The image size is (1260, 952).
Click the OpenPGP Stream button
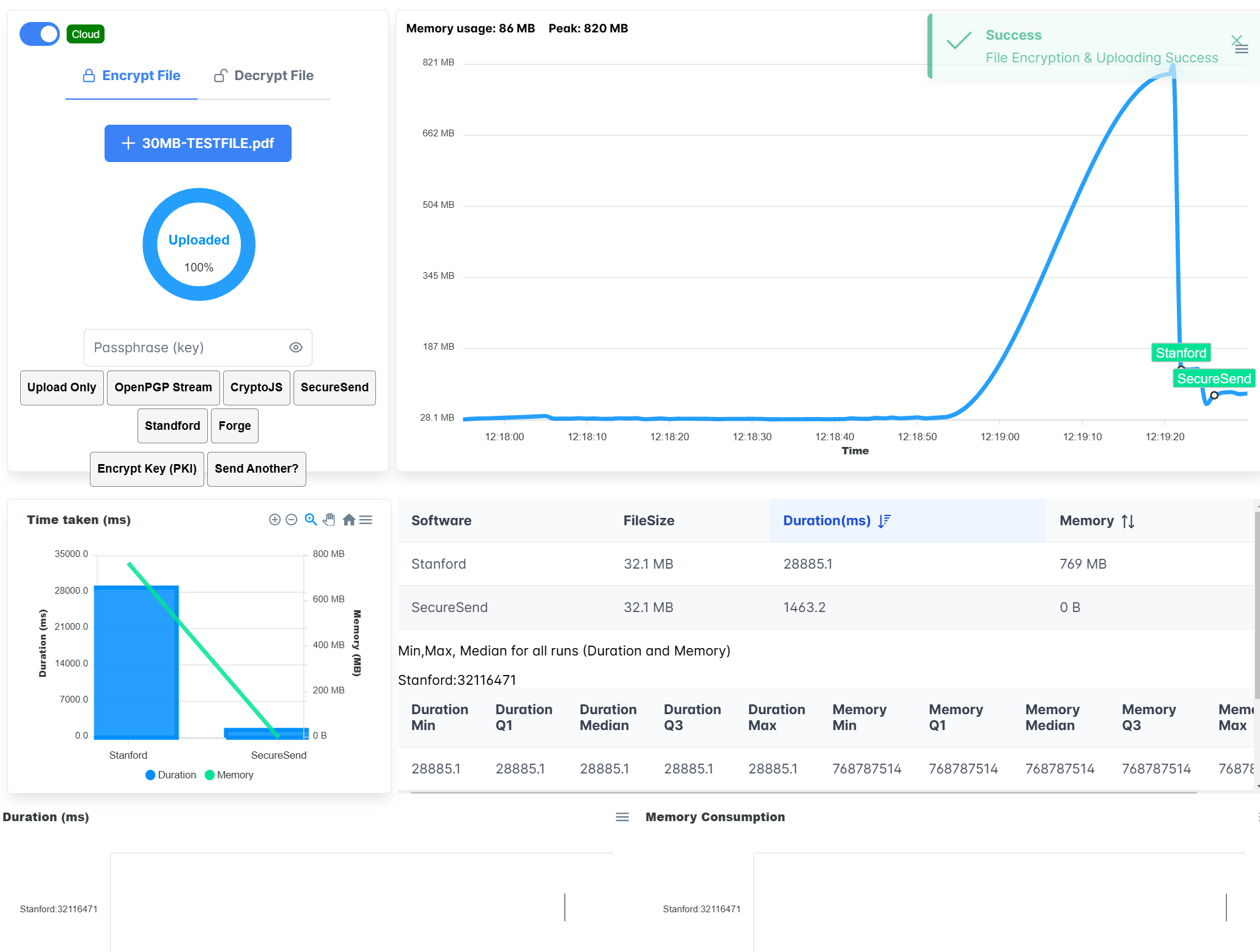coord(163,388)
